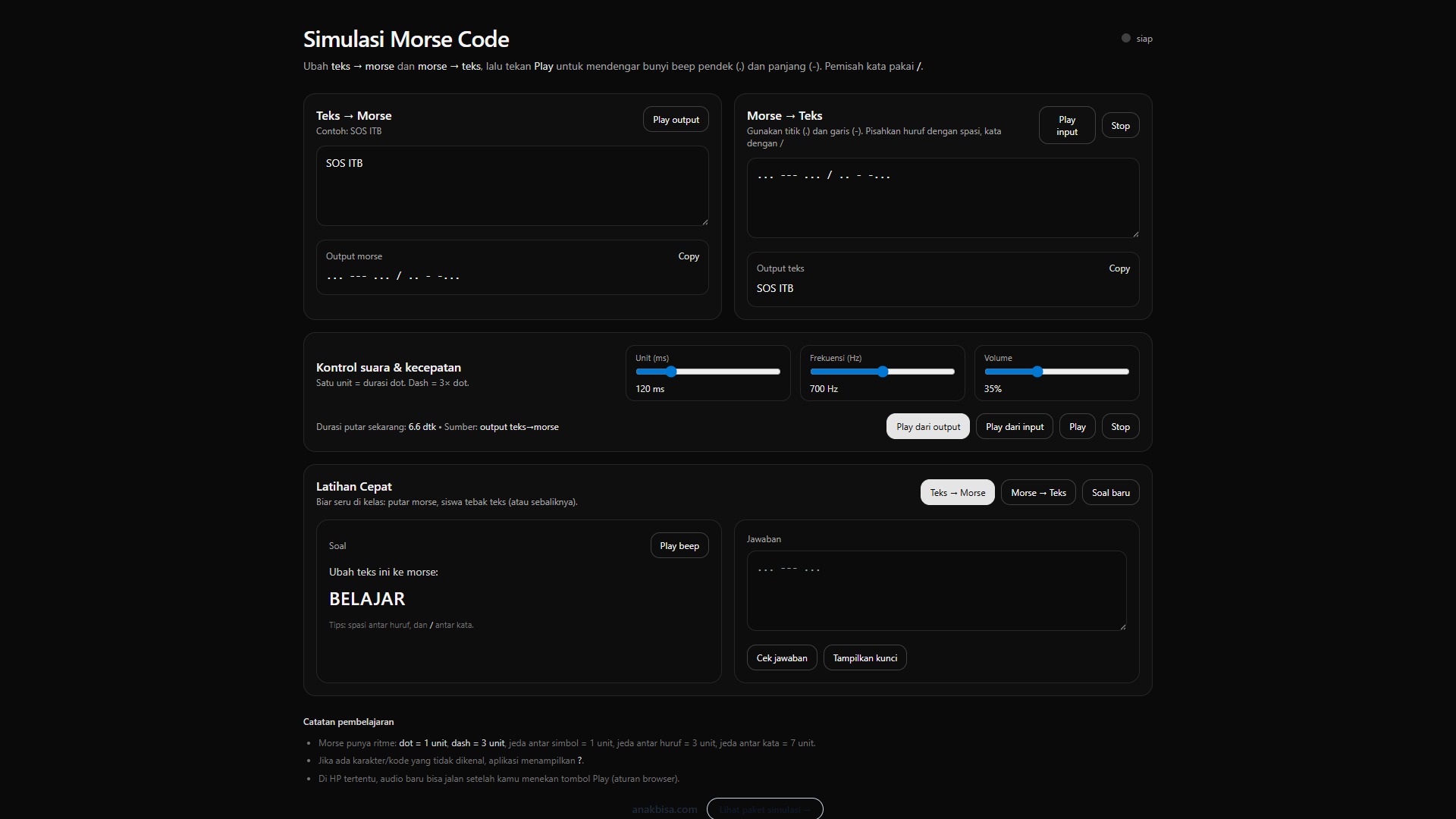The image size is (1456, 819).
Task: Click the siap status indicator dot
Action: point(1126,38)
